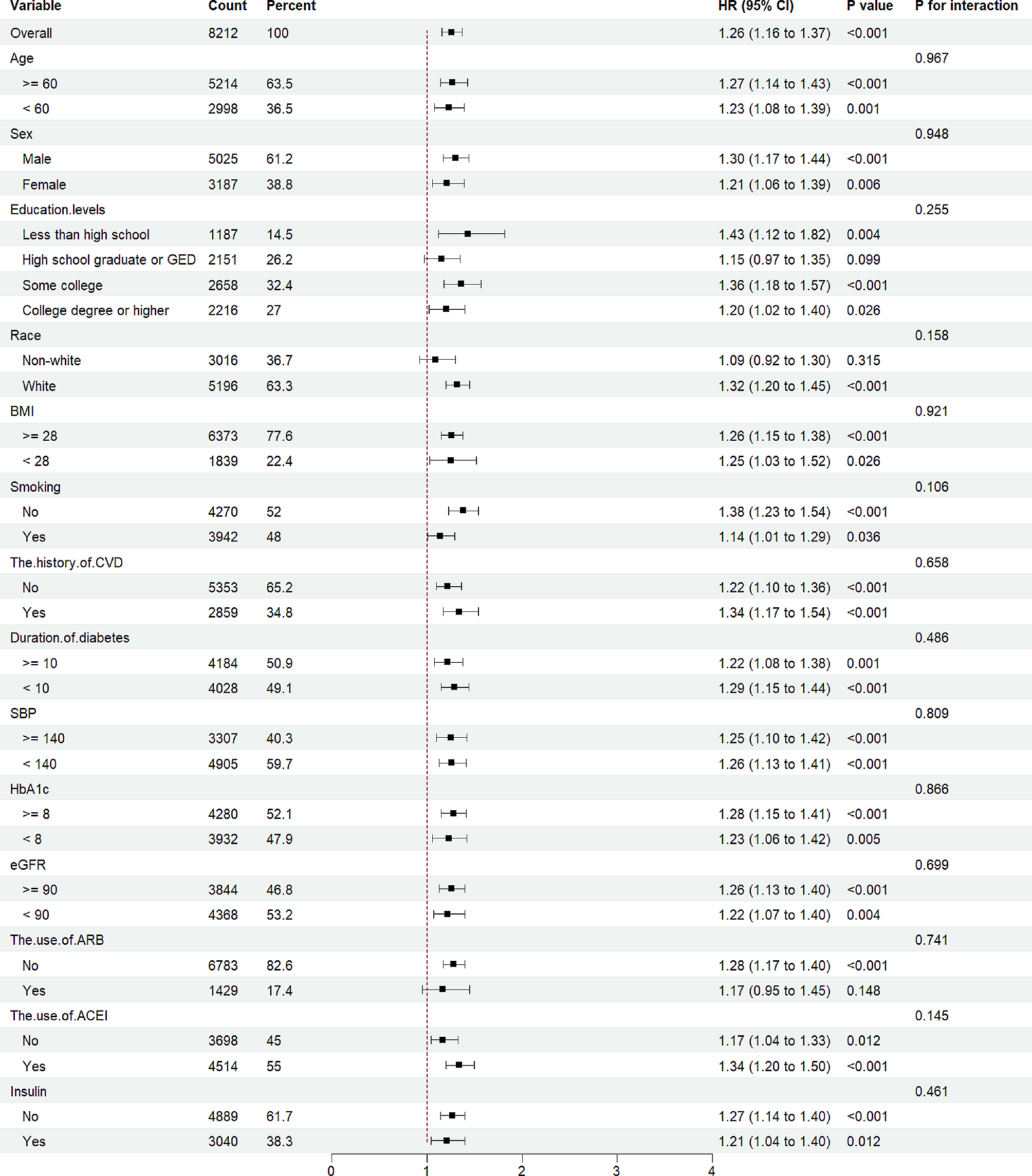Select the High school graduate or GED row
Viewport: 1032px width, 1176px height.
point(515,259)
